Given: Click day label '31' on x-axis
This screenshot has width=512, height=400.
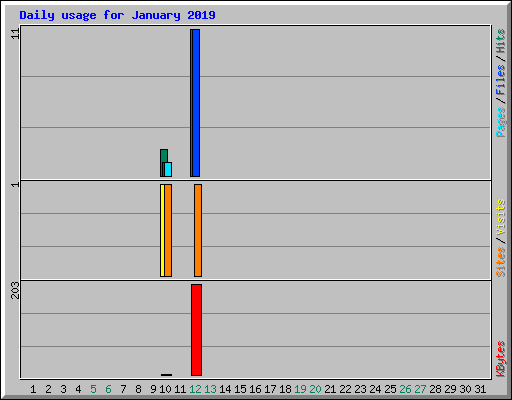Looking at the screenshot, I should [480, 389].
